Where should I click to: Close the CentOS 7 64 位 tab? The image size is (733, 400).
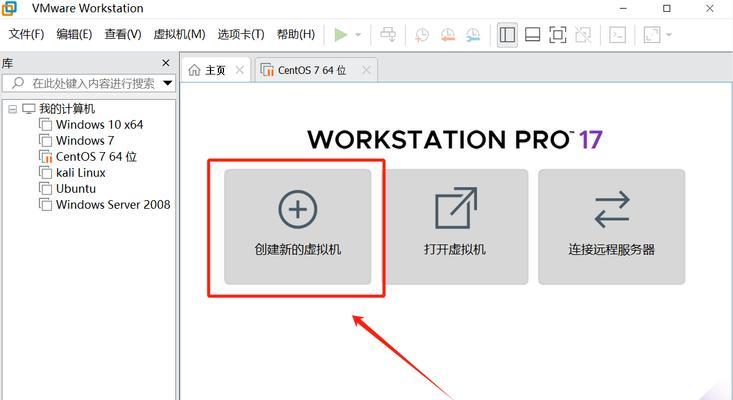point(366,70)
